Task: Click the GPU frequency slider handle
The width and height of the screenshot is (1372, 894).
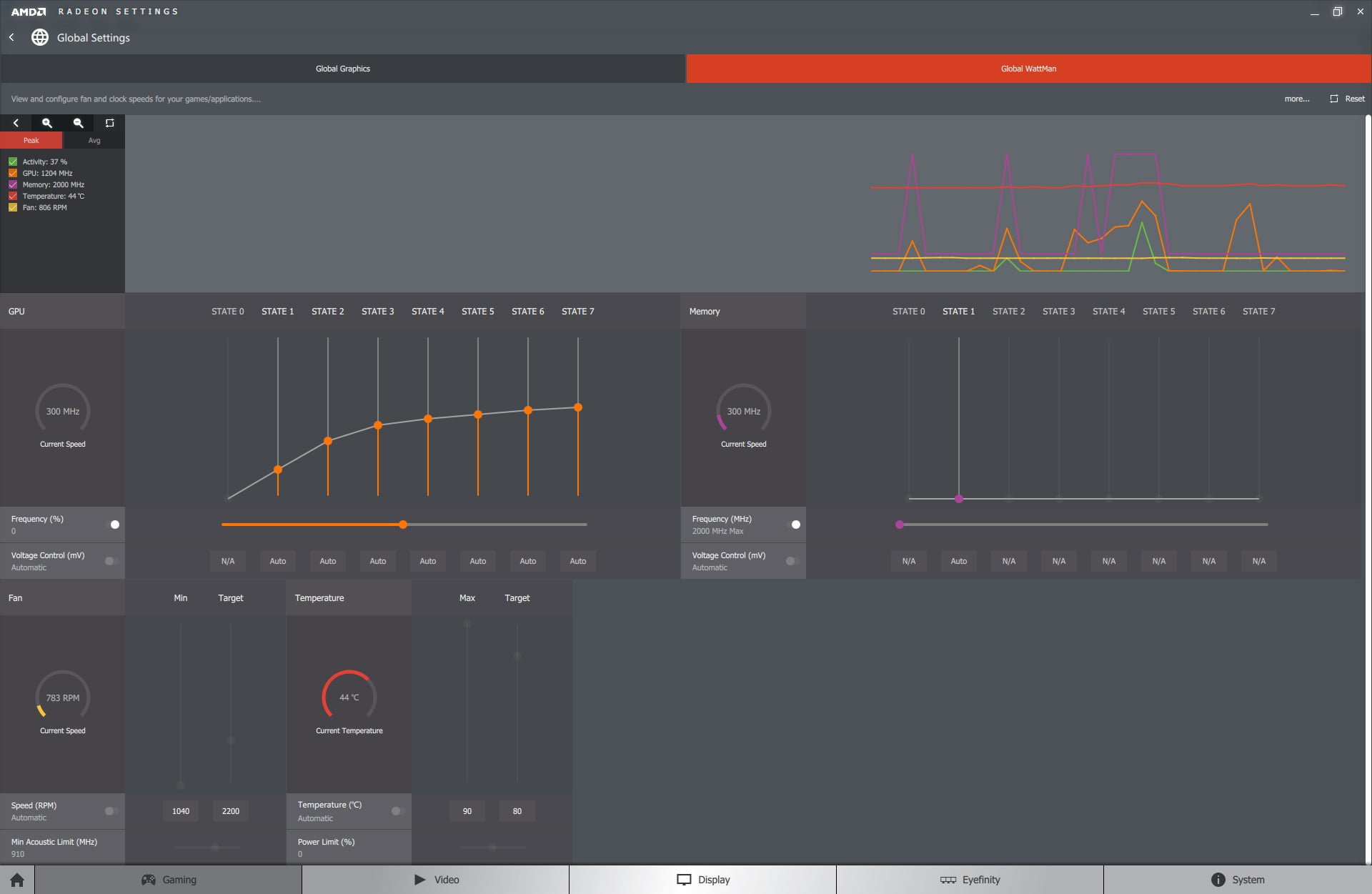Action: tap(404, 525)
